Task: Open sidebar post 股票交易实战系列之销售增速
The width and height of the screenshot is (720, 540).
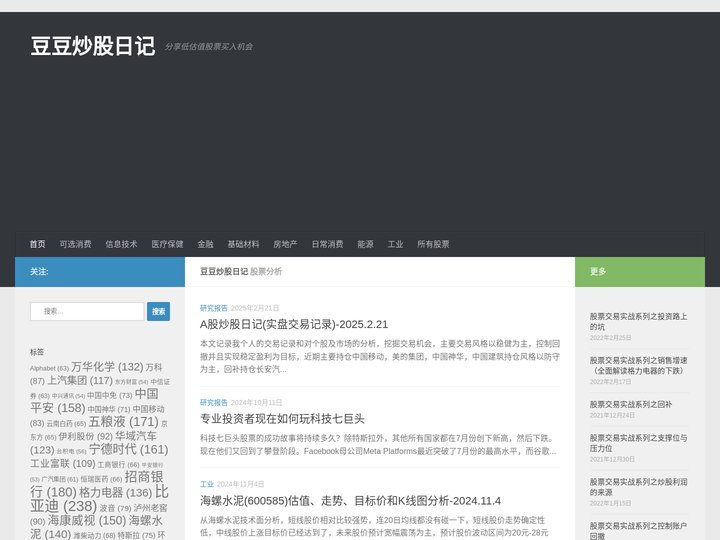Action: pos(638,366)
